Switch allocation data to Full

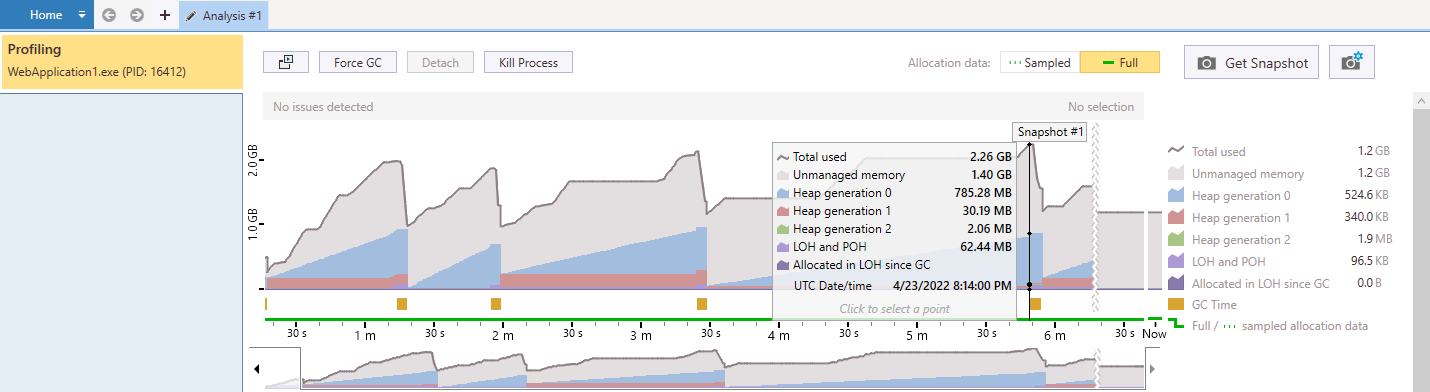point(1120,62)
